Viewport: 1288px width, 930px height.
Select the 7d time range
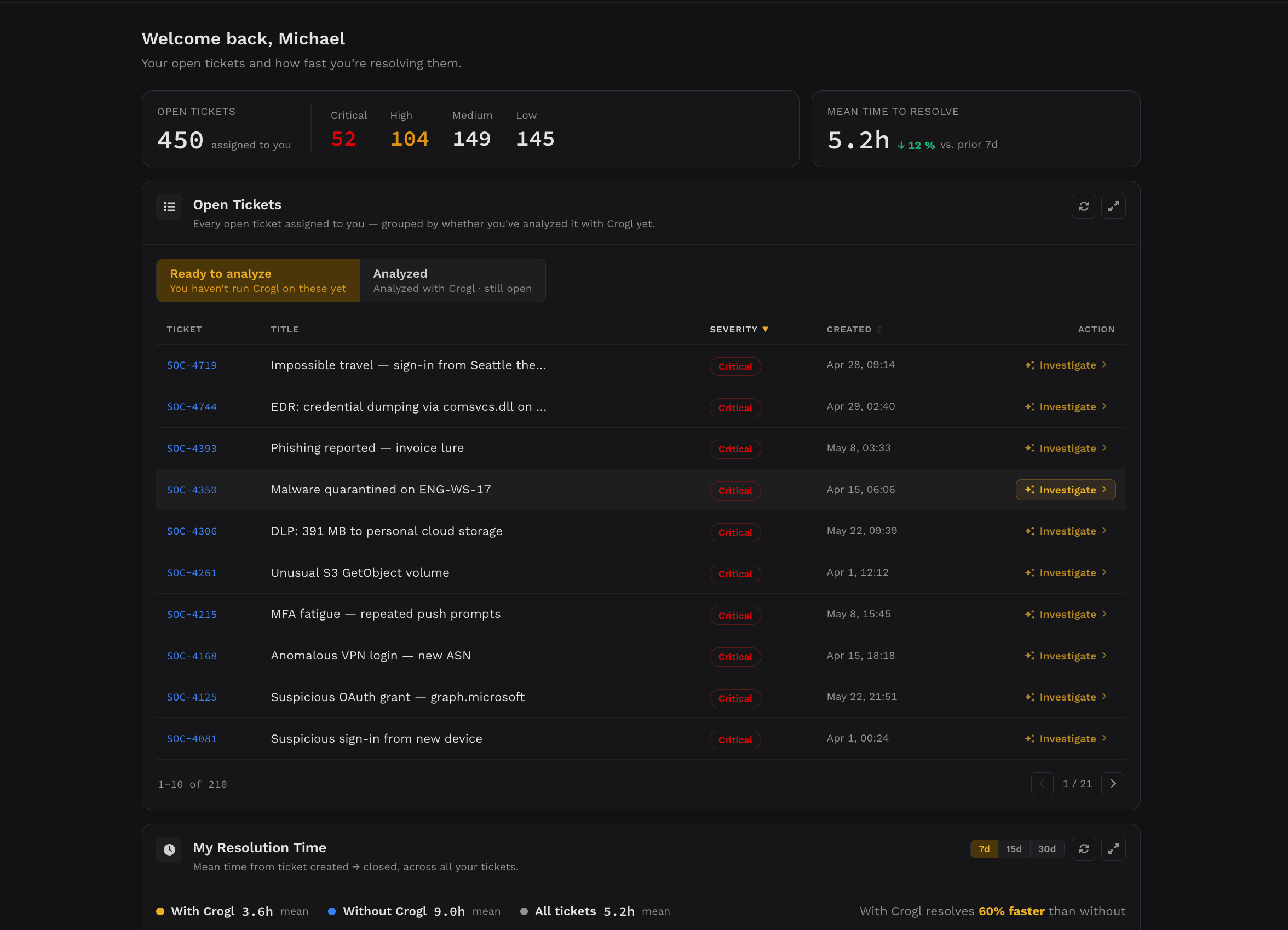pyautogui.click(x=984, y=849)
